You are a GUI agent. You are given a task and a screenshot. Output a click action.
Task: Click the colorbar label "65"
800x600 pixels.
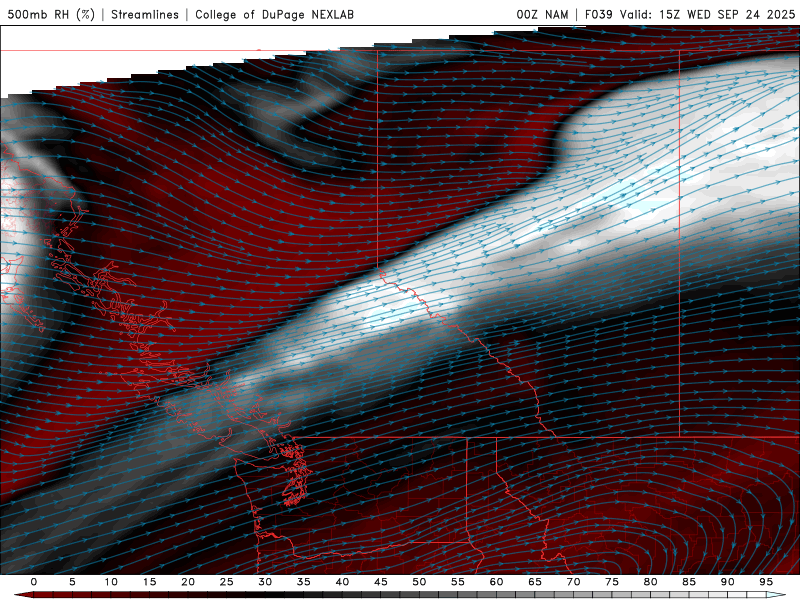coord(534,582)
